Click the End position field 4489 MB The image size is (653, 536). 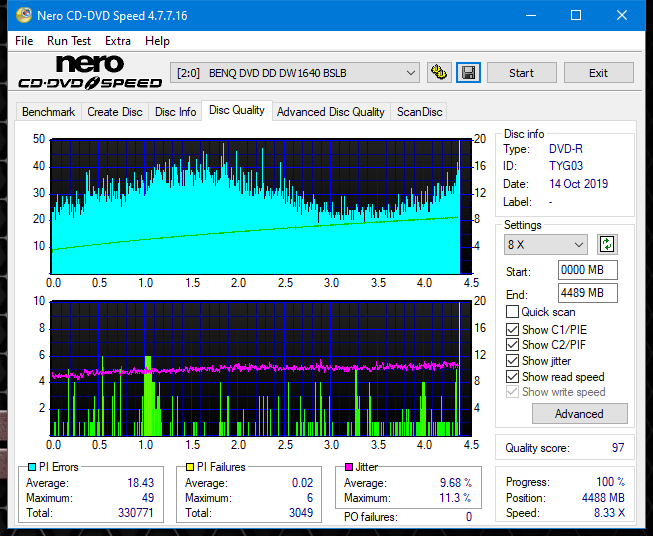pyautogui.click(x=588, y=293)
